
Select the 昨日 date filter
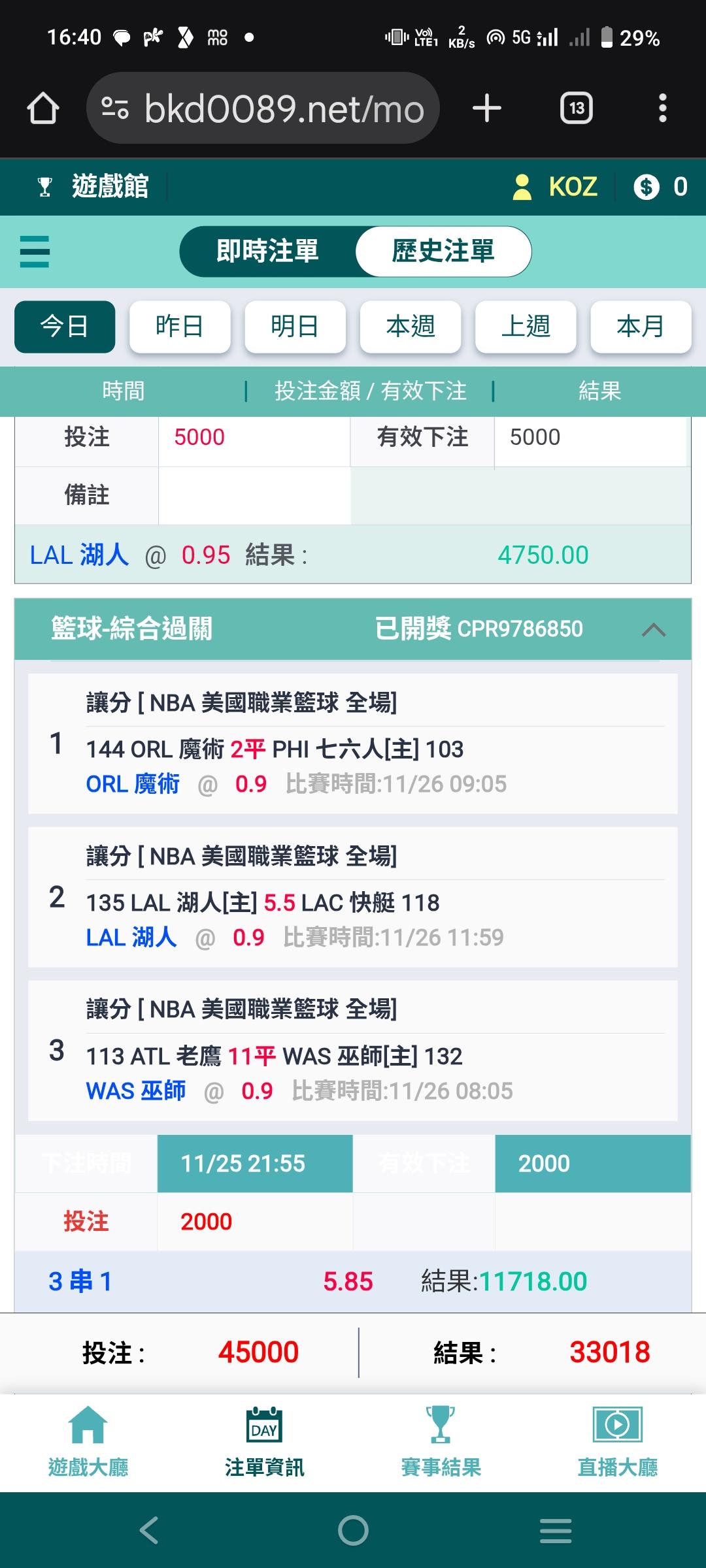point(180,327)
